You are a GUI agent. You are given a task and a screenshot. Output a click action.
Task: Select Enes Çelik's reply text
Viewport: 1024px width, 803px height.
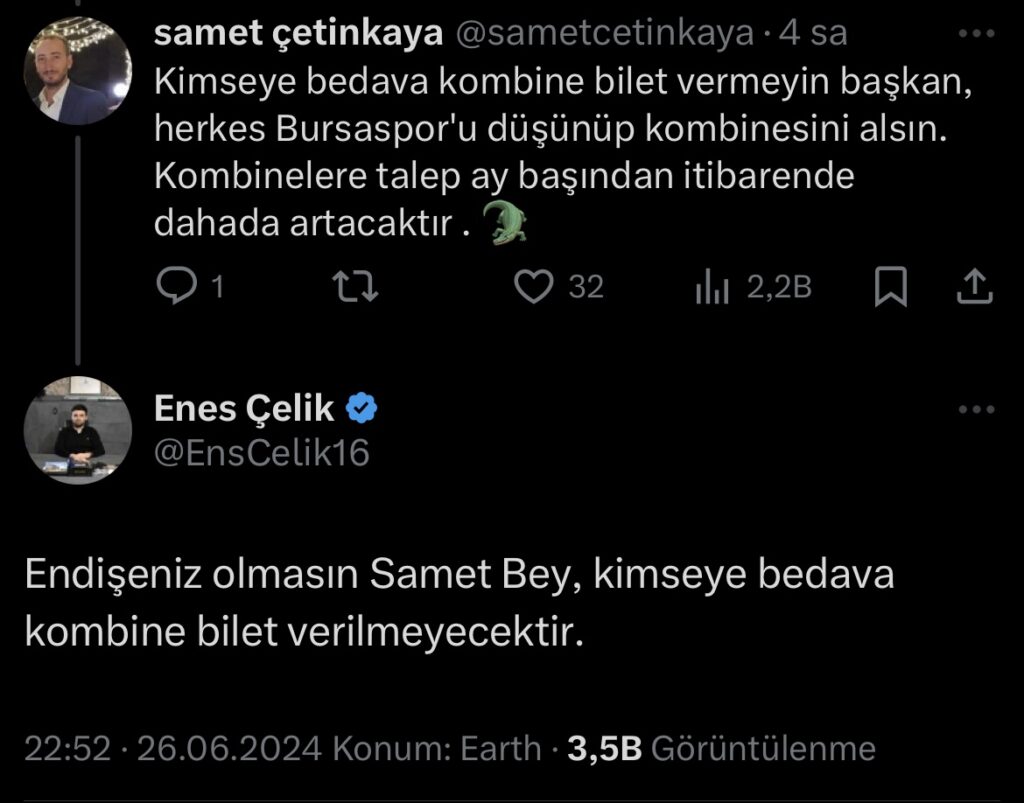[459, 603]
